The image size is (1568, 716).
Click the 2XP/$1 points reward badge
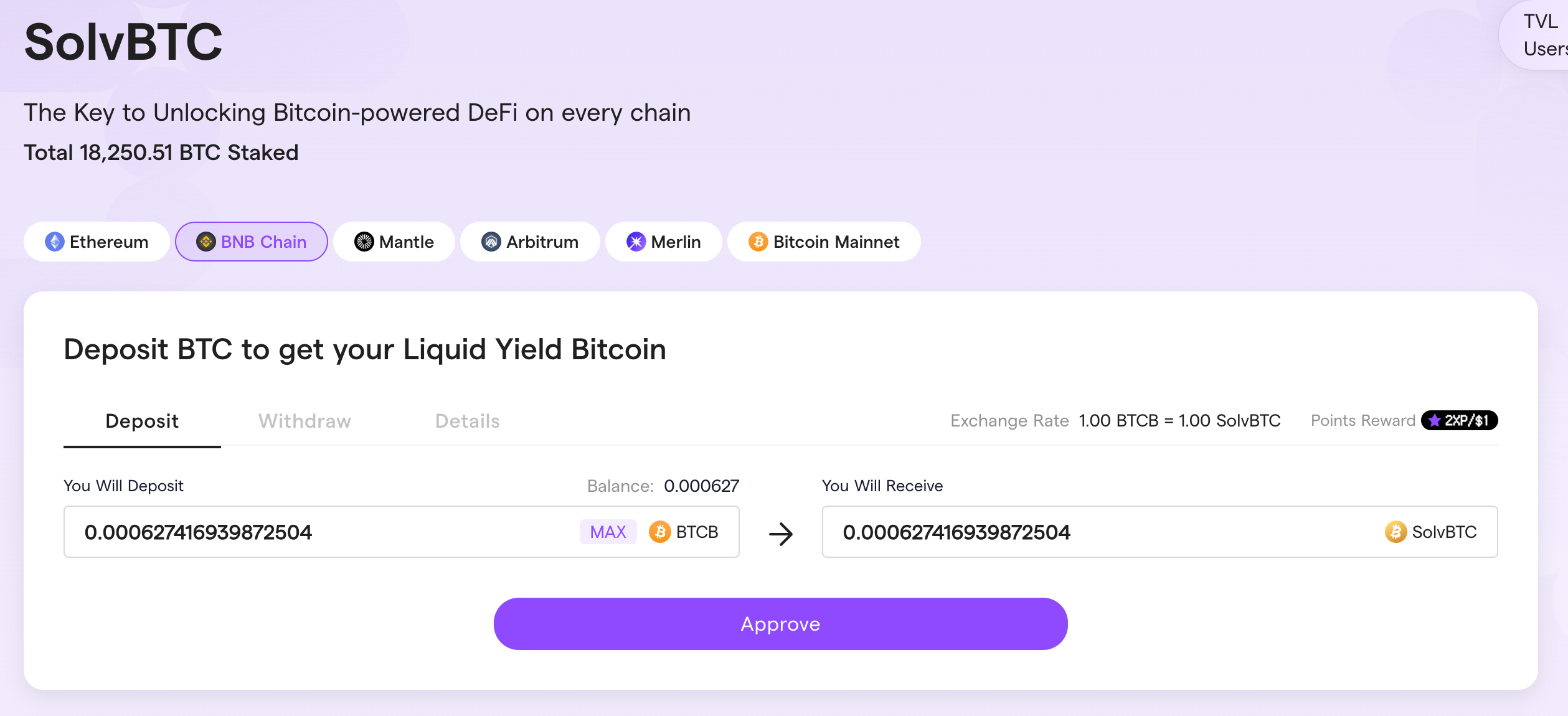click(1460, 420)
